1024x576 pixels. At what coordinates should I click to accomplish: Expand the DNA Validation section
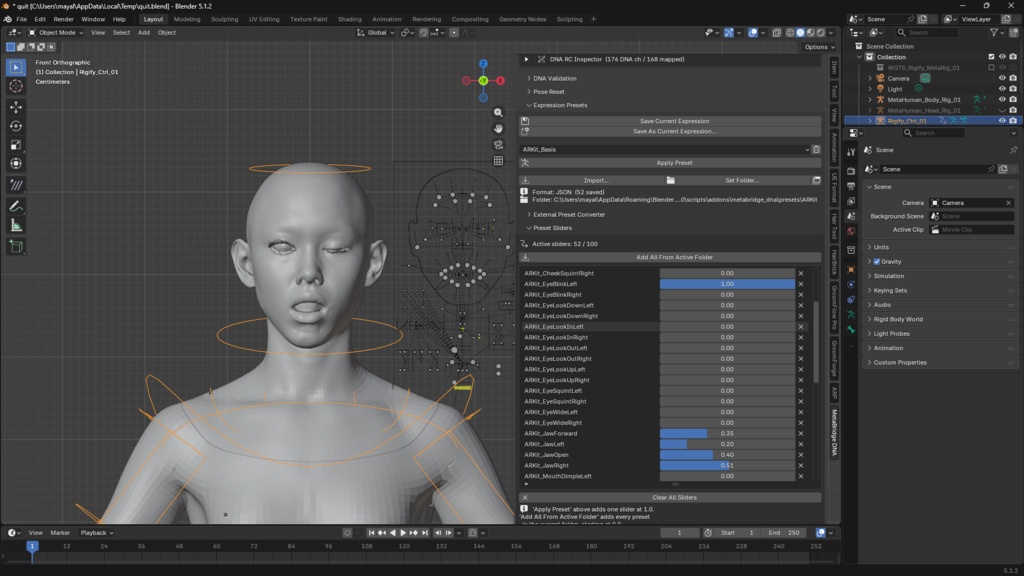click(x=554, y=78)
